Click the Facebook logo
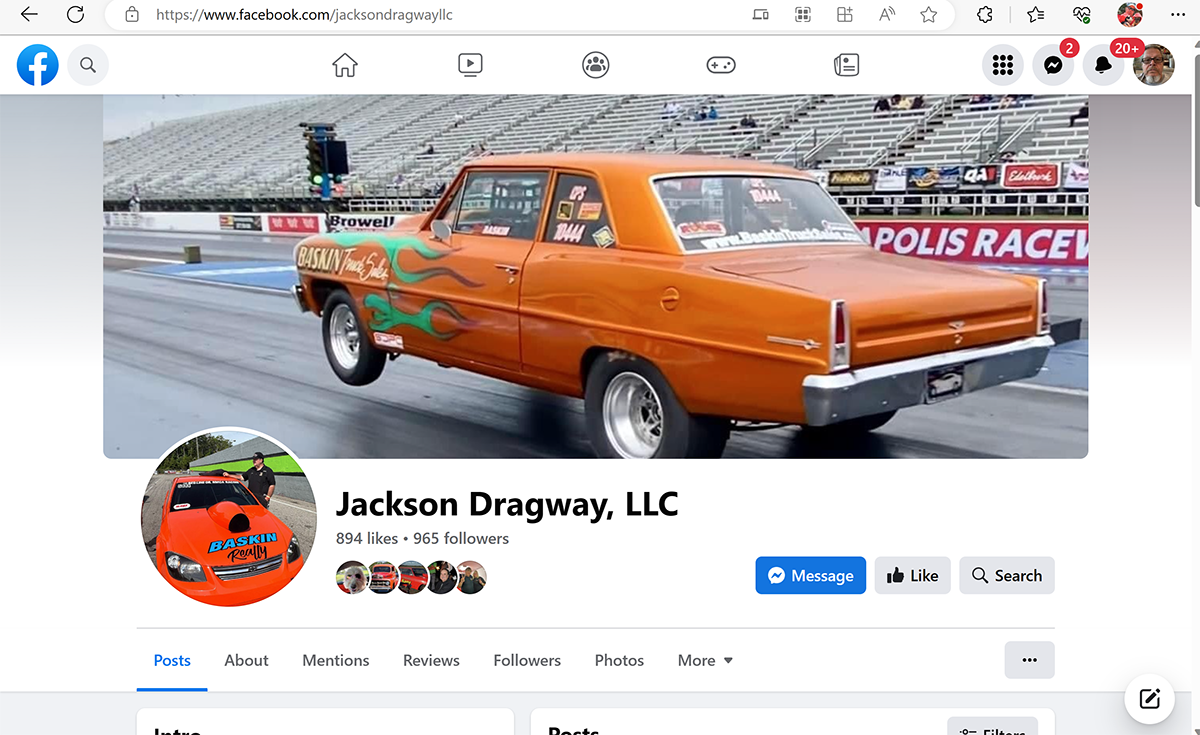Viewport: 1200px width, 735px height. (x=38, y=65)
